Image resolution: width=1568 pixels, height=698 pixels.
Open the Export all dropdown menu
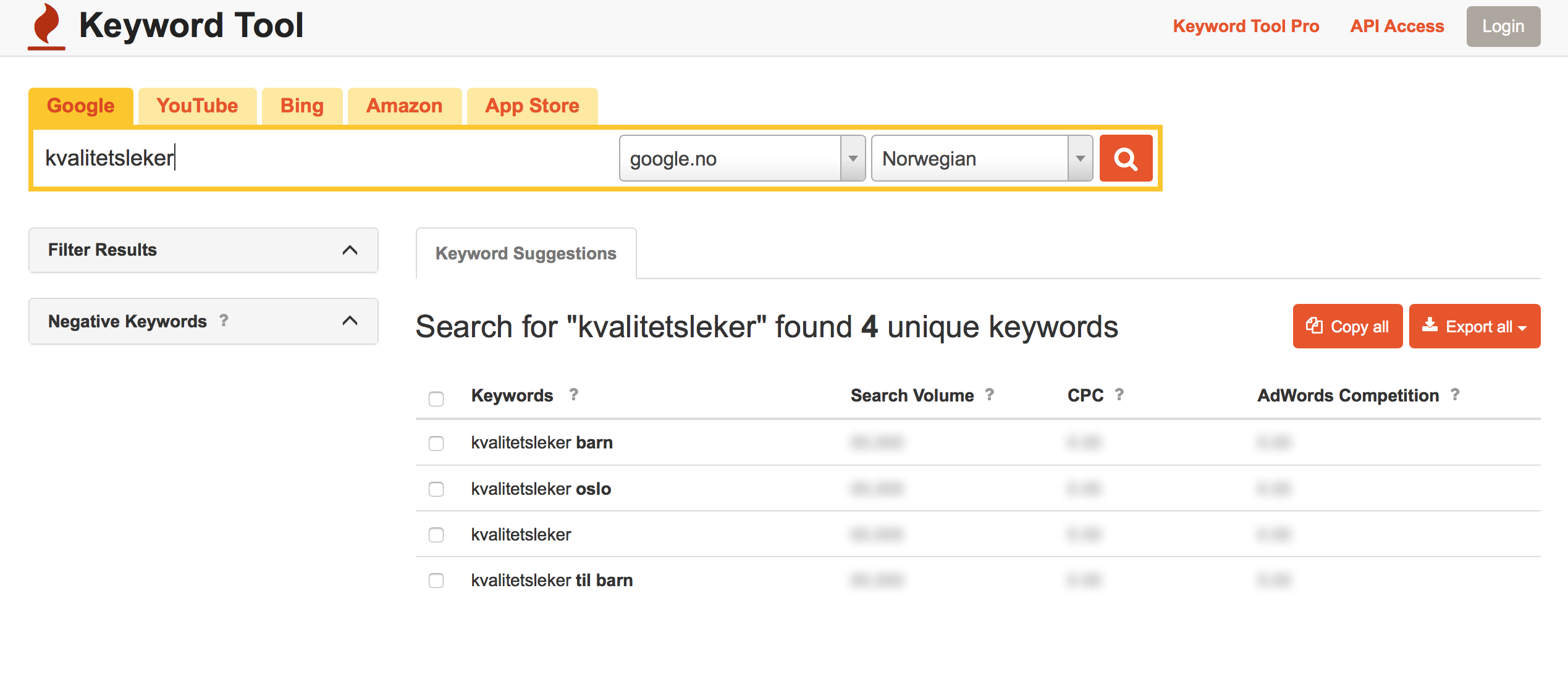(x=1475, y=326)
